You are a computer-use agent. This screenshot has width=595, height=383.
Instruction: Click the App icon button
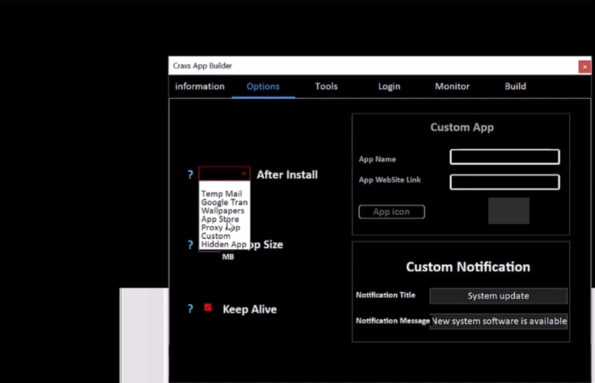(392, 212)
